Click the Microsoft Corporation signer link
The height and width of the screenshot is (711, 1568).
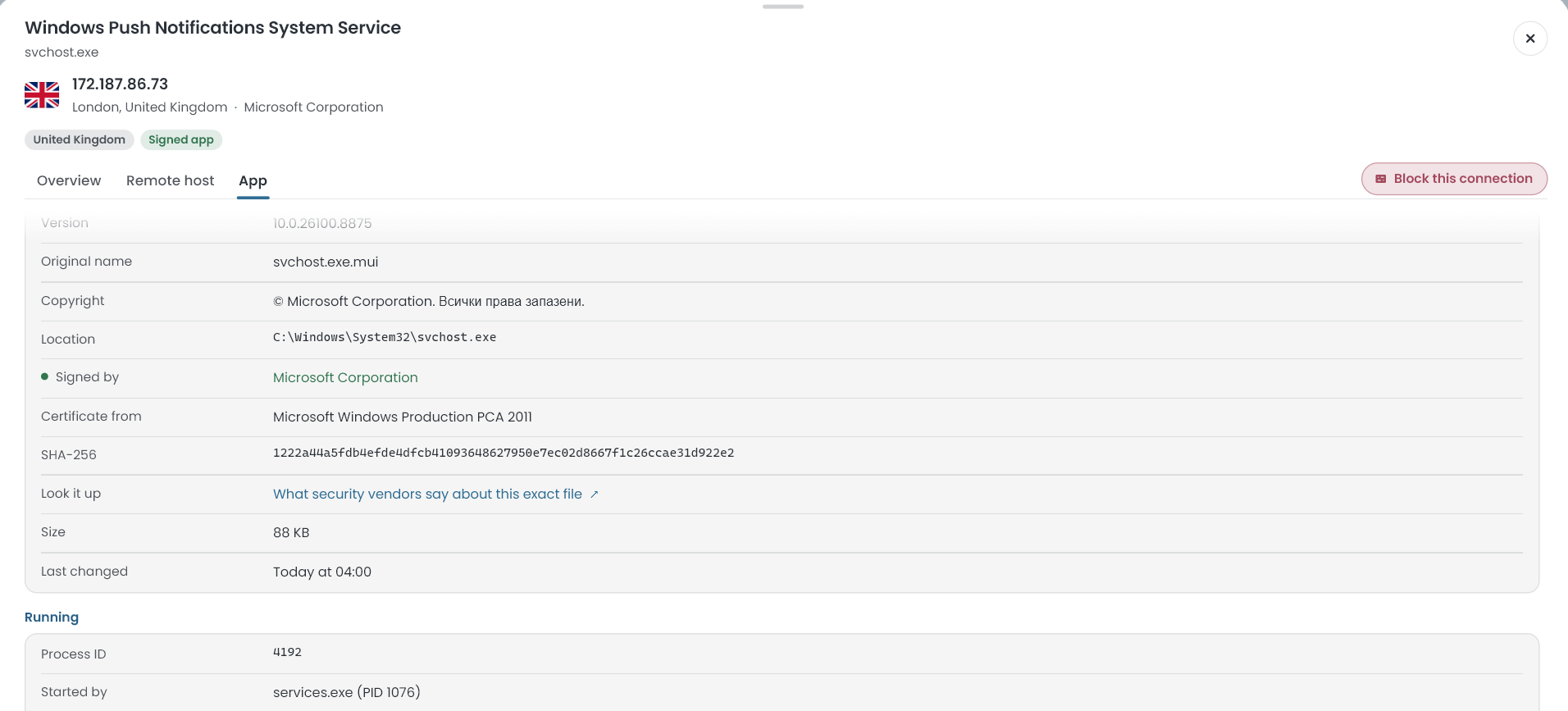tap(345, 377)
